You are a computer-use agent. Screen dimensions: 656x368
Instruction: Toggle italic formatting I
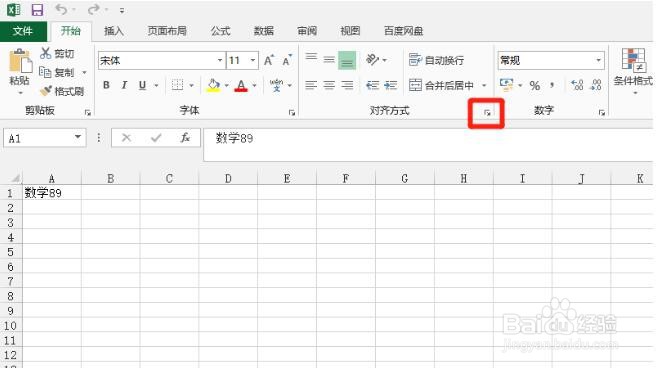point(124,85)
